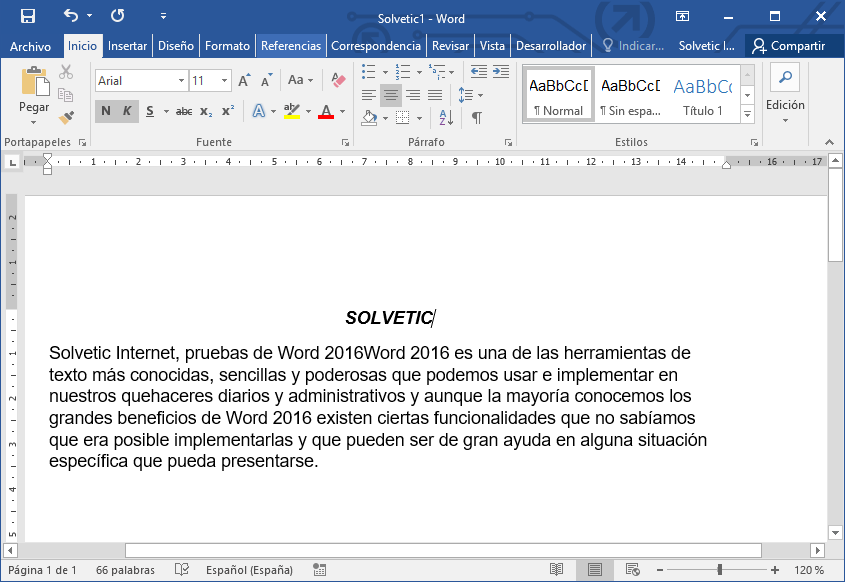This screenshot has width=845, height=582.
Task: Open the Edición search group
Action: [x=785, y=93]
